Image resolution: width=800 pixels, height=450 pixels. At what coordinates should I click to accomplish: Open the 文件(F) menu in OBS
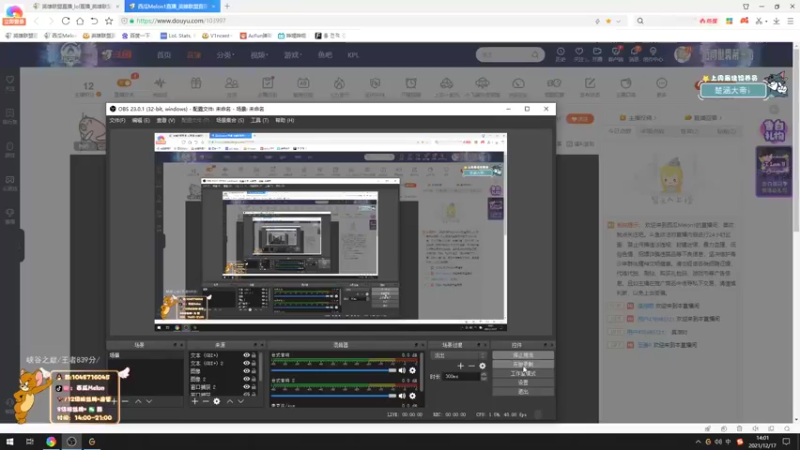117,120
